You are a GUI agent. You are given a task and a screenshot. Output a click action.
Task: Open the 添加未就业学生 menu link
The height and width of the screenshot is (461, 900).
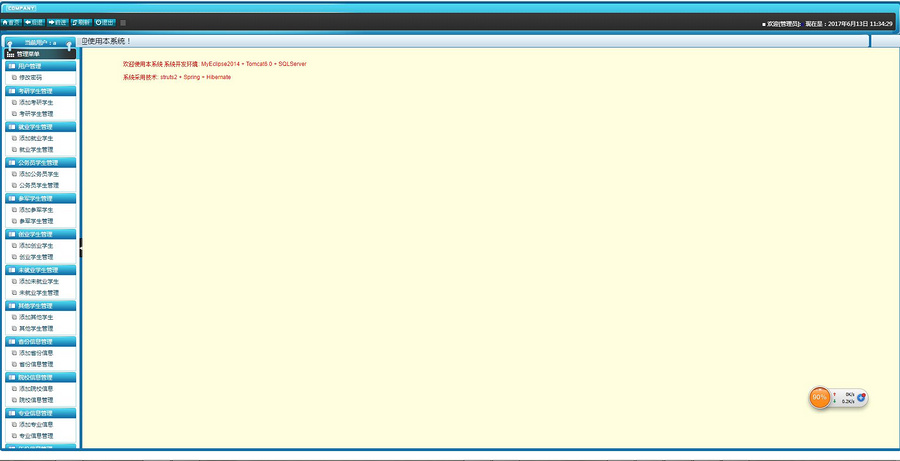click(39, 281)
